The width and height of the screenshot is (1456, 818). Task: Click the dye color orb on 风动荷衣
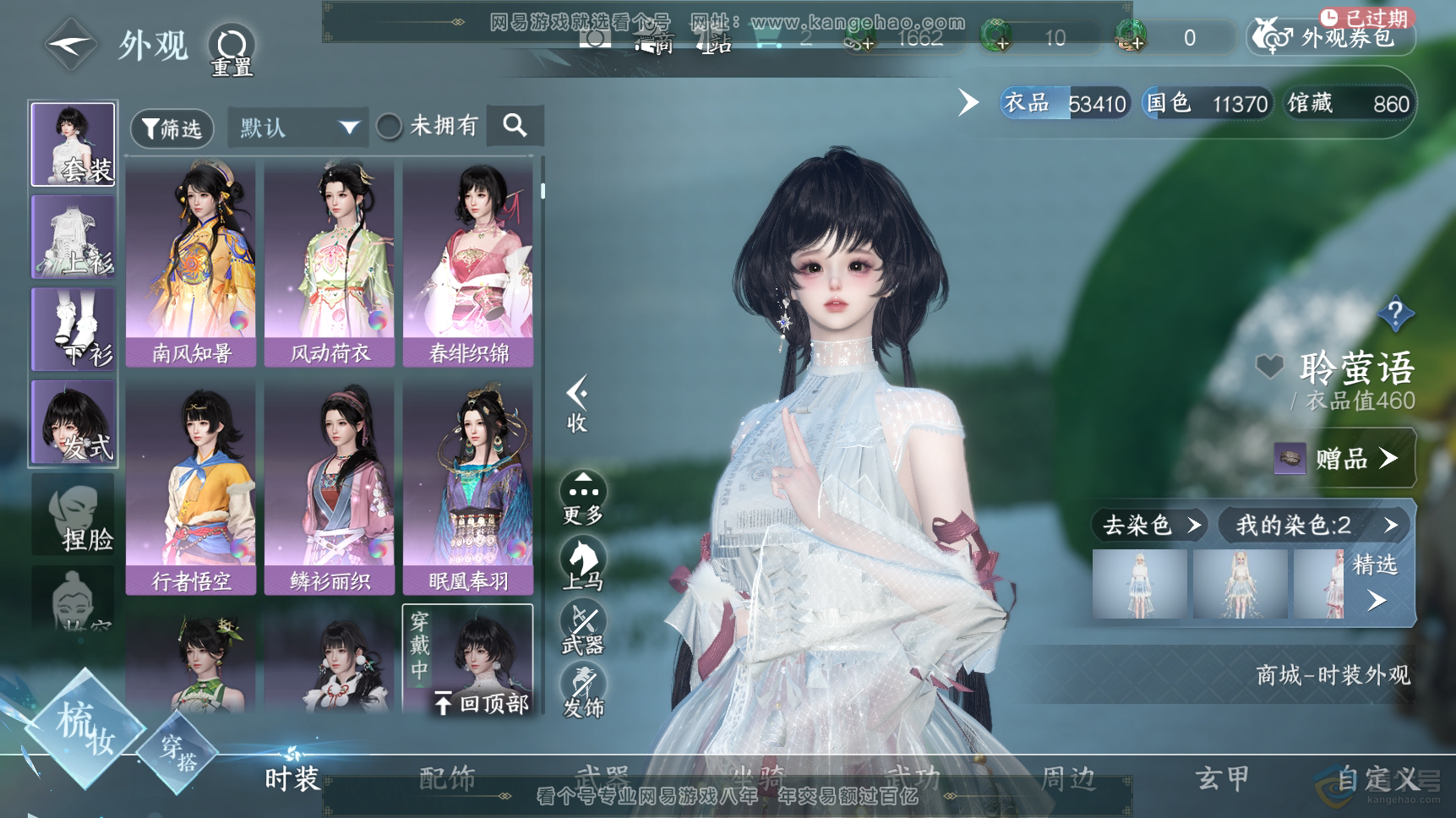(378, 321)
